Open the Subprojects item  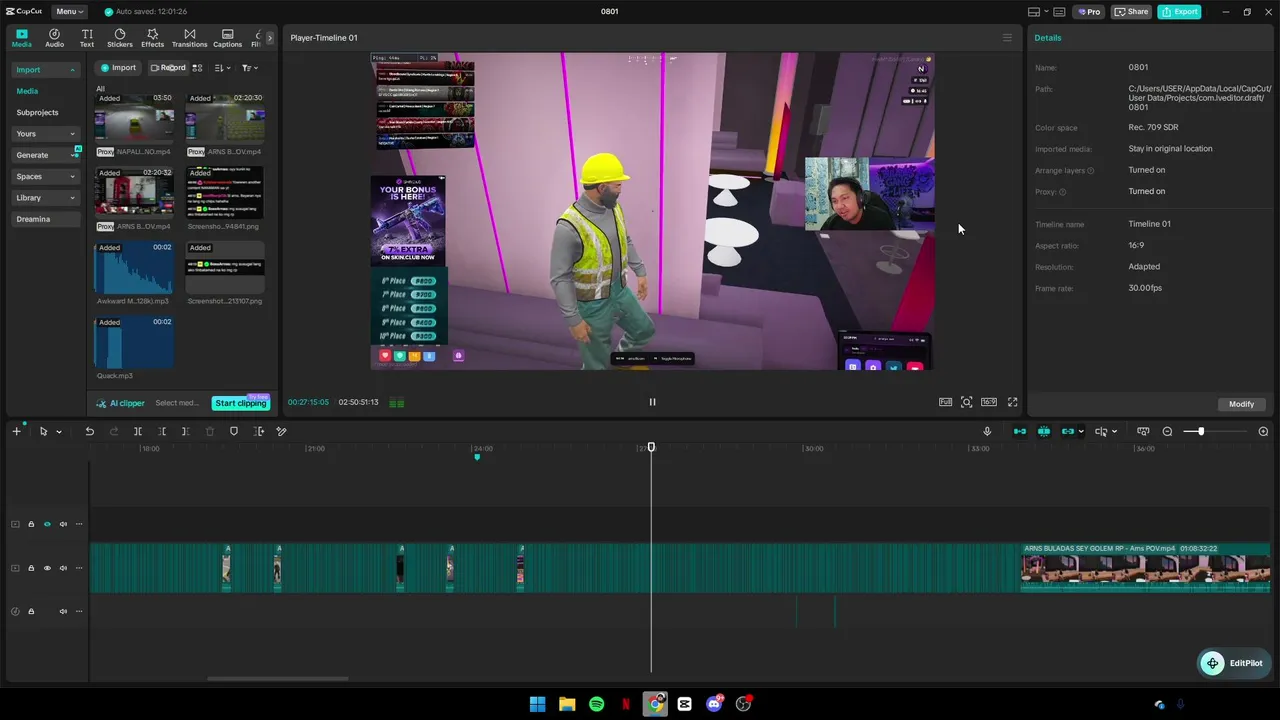point(37,112)
